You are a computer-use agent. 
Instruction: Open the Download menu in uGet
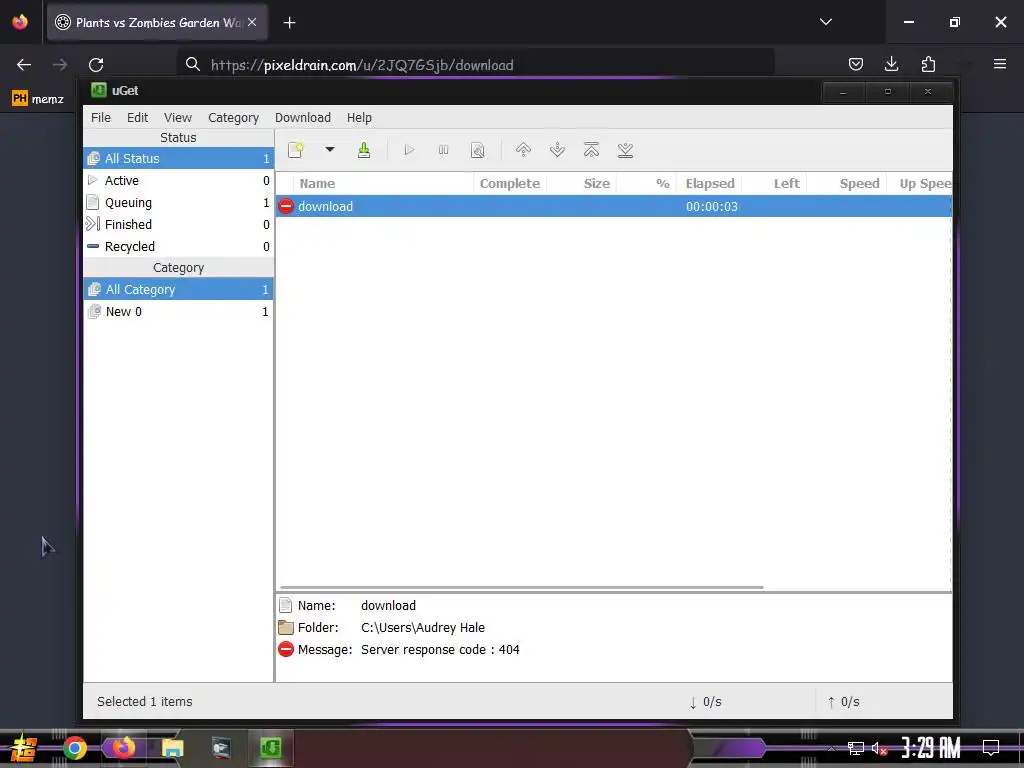click(x=302, y=118)
